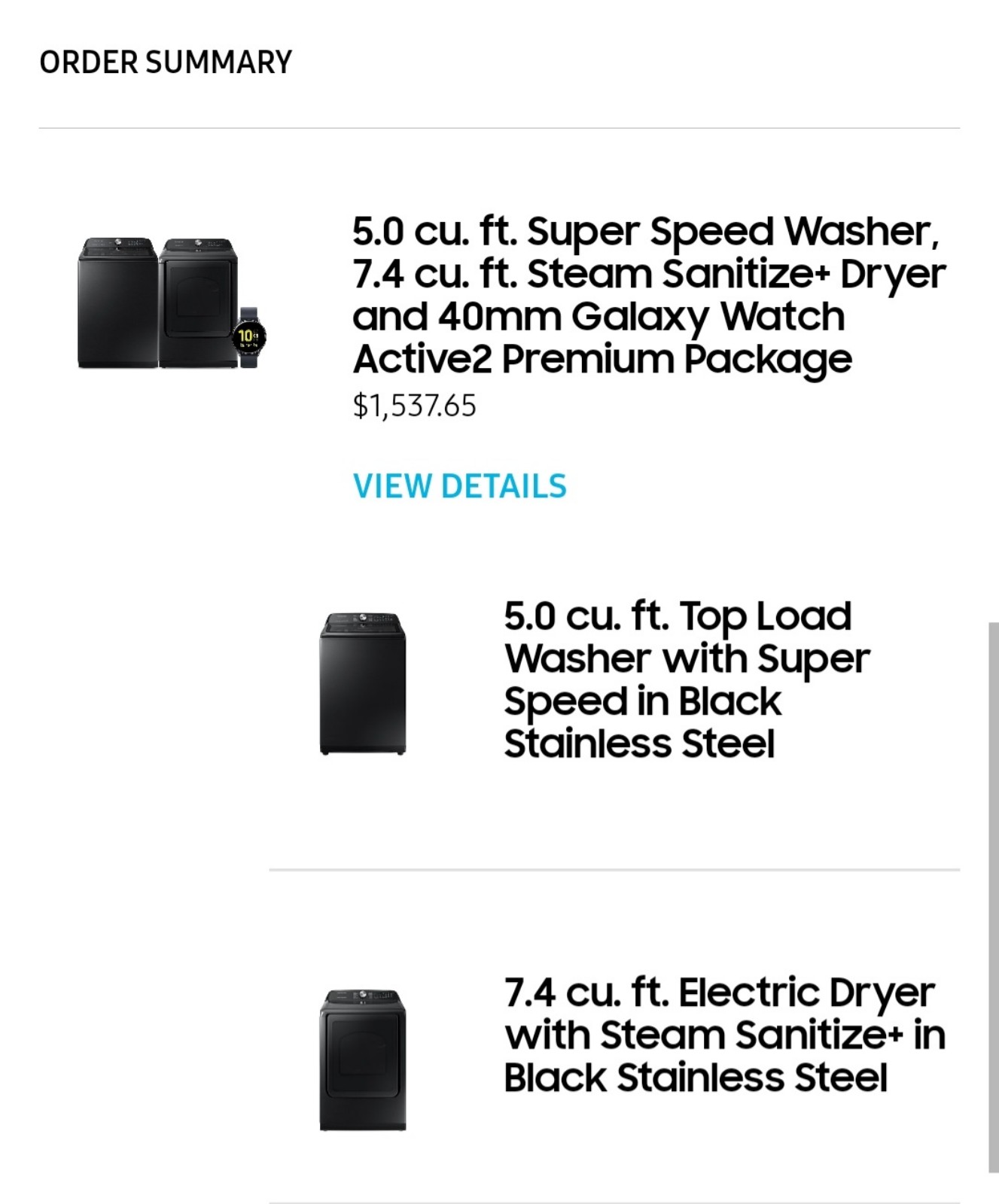Tap the 'Galaxy Watch' text in package title

tap(708, 316)
